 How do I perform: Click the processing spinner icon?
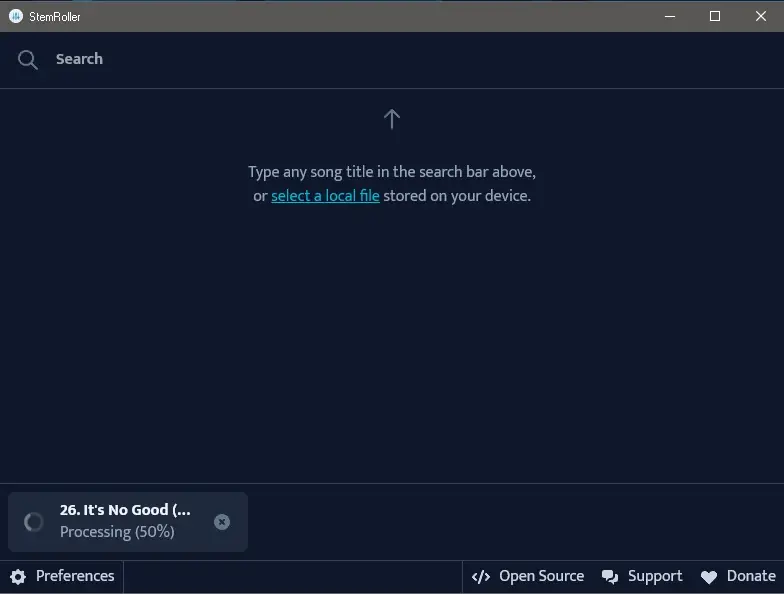point(34,522)
